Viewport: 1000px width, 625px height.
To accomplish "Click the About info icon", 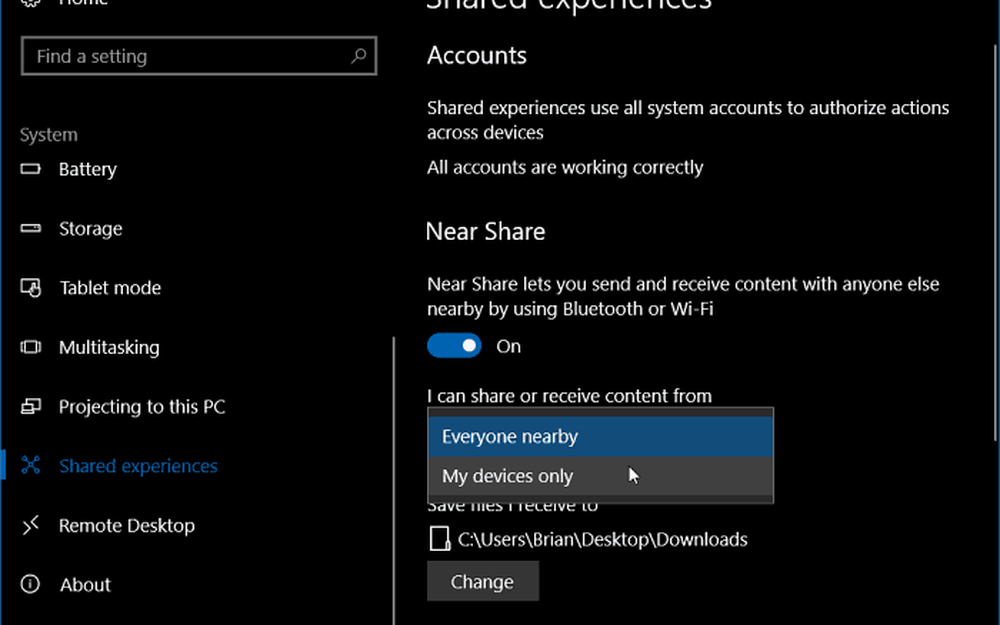I will point(30,585).
